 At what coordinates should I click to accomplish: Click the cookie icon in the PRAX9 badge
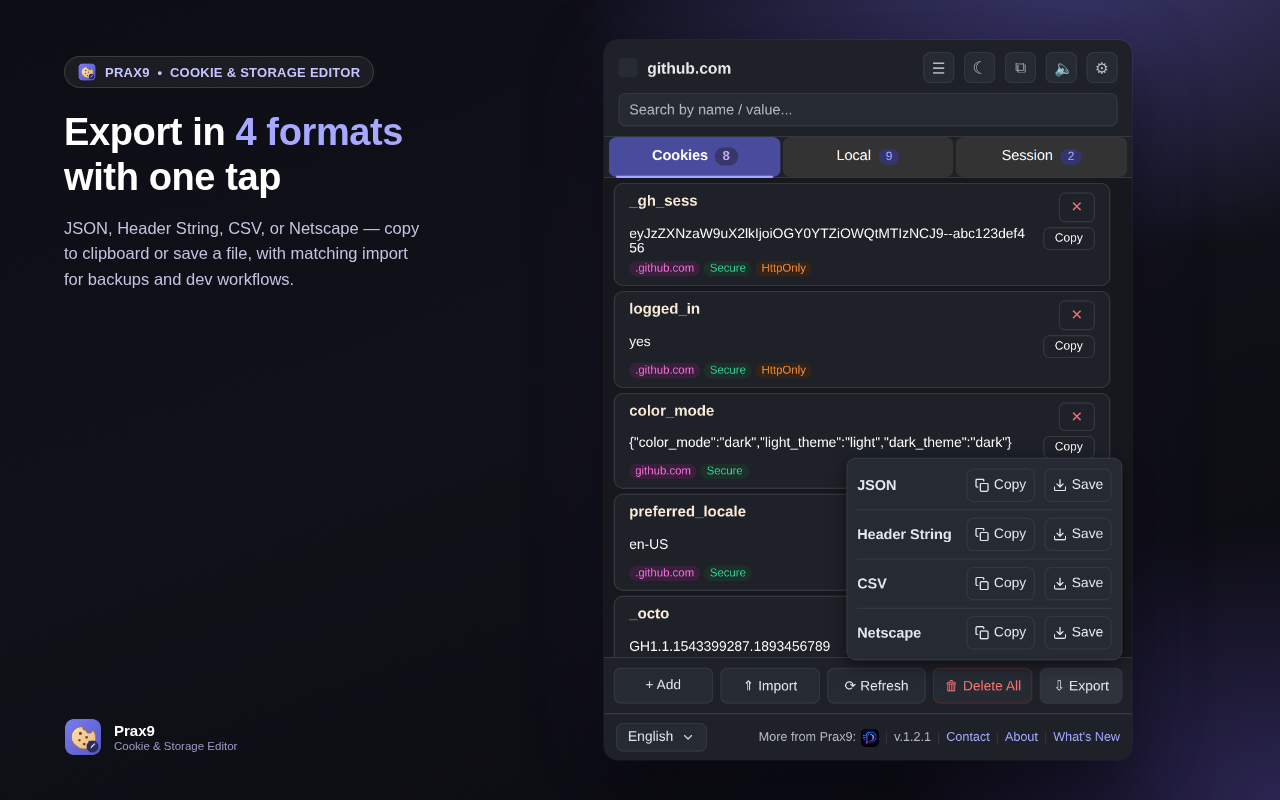[87, 72]
